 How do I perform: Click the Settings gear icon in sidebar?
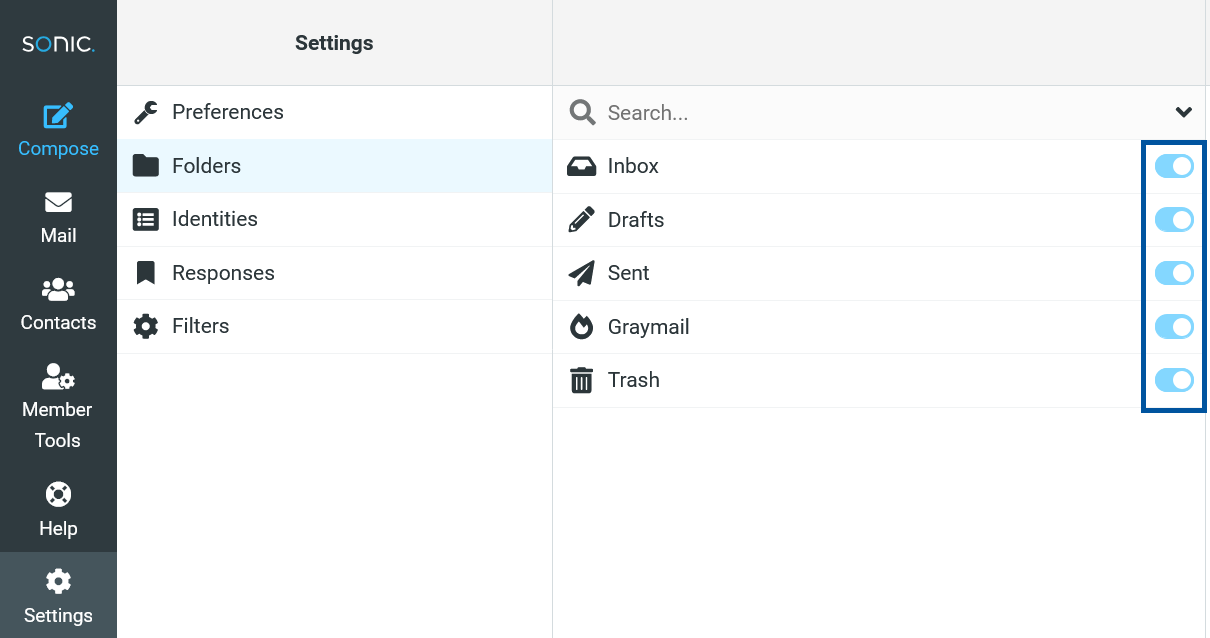point(58,582)
